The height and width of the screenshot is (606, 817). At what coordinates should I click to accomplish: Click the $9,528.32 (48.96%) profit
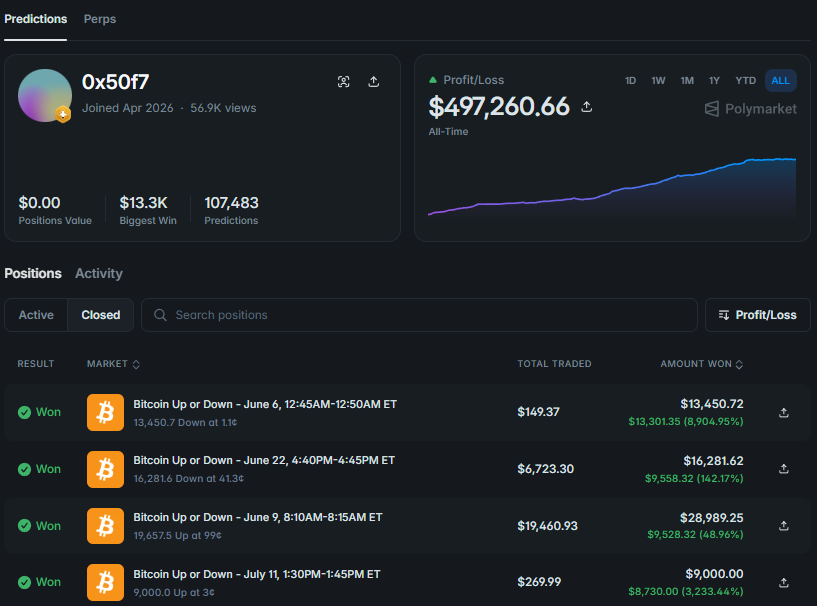(x=695, y=535)
